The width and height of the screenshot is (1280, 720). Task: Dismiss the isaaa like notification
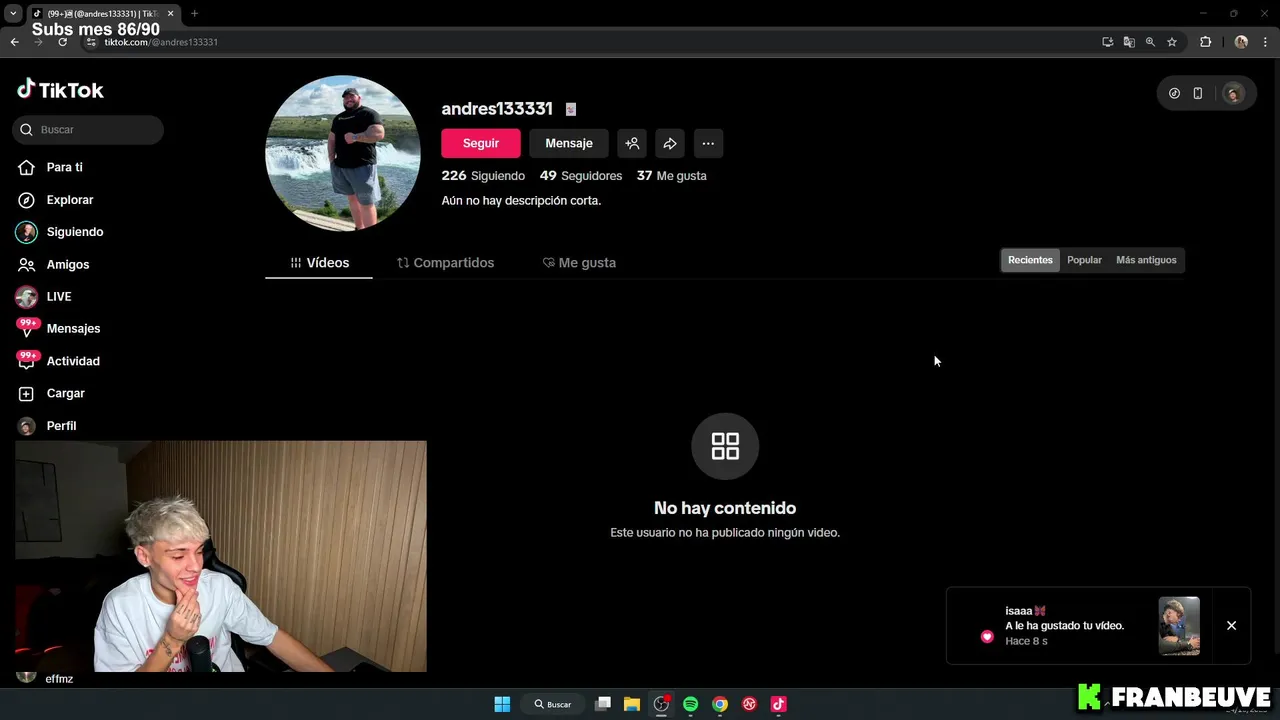pos(1231,625)
